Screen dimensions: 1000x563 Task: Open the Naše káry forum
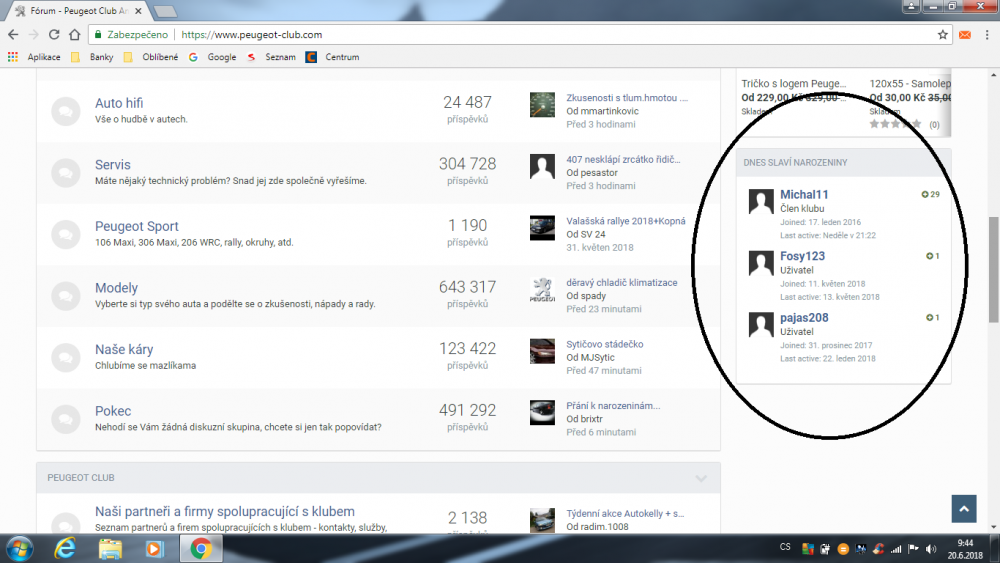coord(124,349)
